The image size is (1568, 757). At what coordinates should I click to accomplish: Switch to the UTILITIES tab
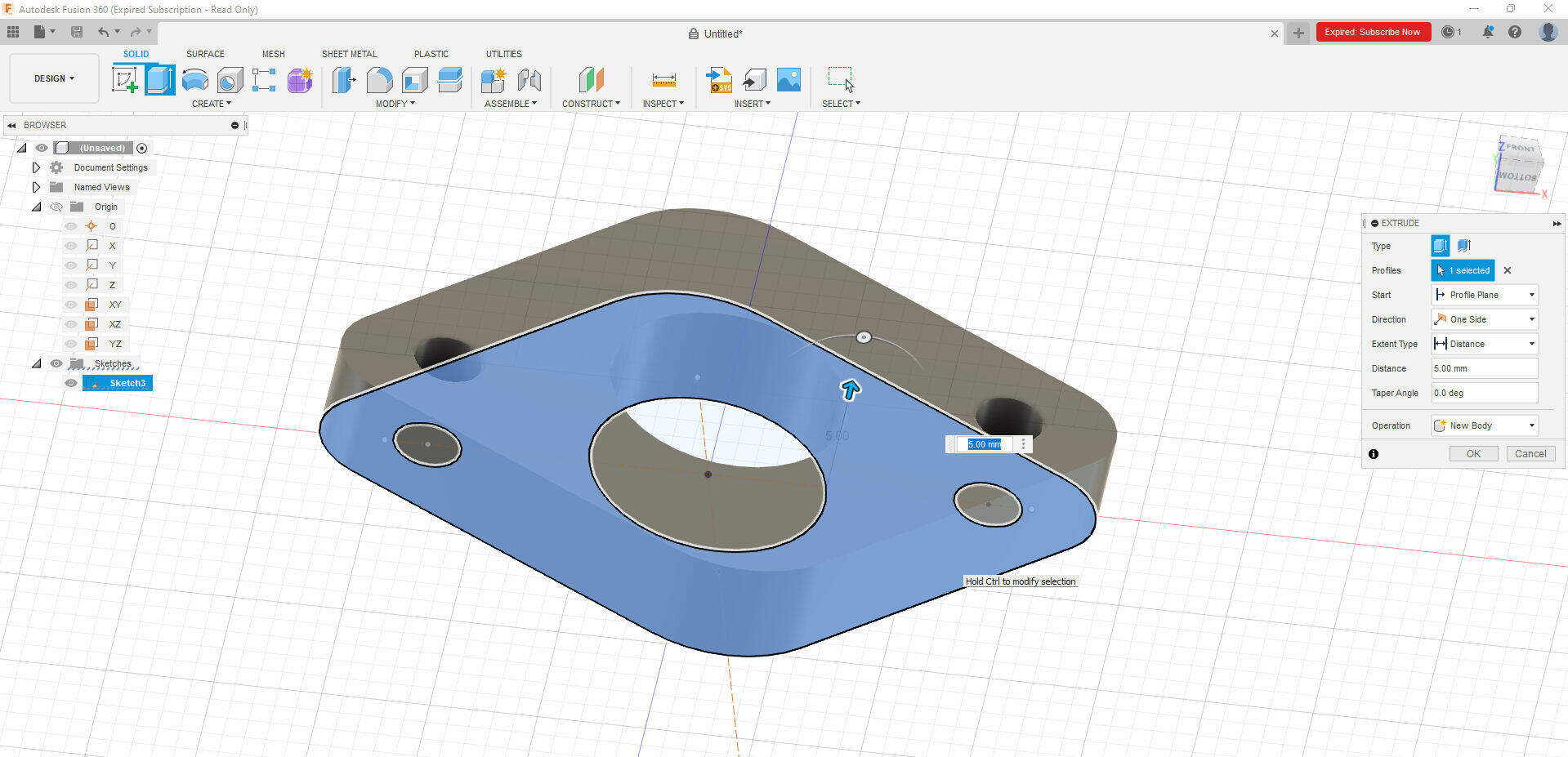pyautogui.click(x=504, y=54)
